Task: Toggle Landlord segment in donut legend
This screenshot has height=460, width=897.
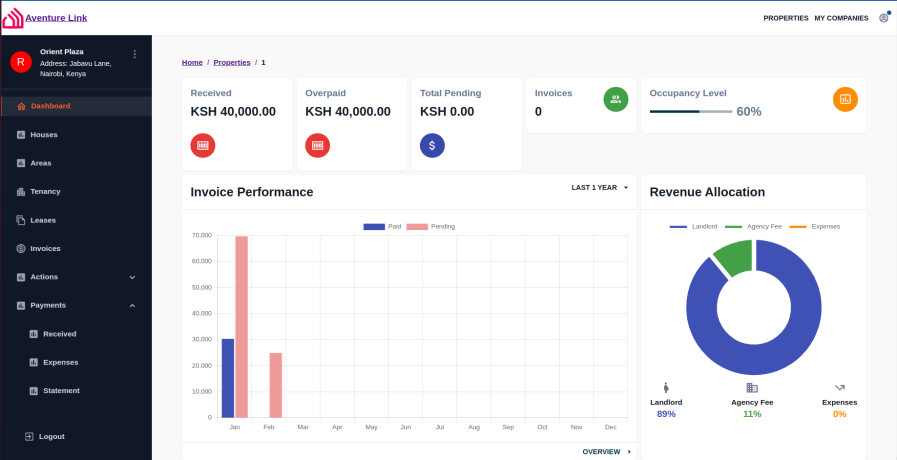Action: tap(693, 227)
